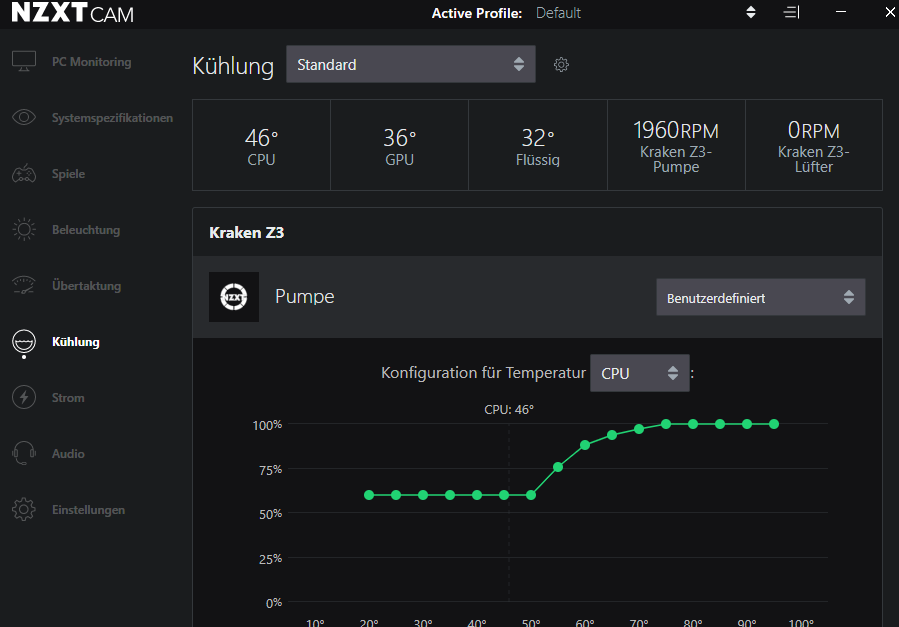Open the Benutzerdefiniert pump mode dropdown
This screenshot has width=899, height=627.
click(761, 297)
